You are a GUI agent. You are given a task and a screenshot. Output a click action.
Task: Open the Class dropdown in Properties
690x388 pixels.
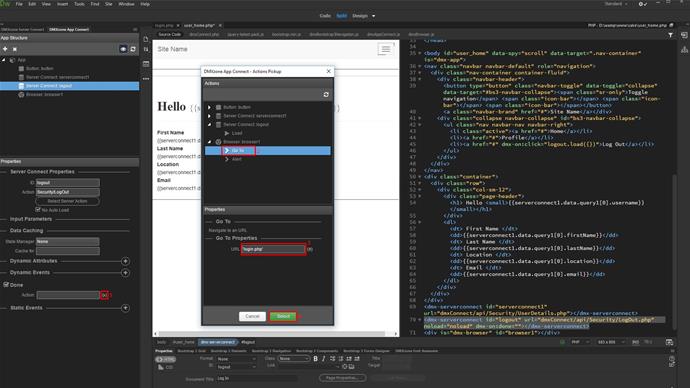294,359
